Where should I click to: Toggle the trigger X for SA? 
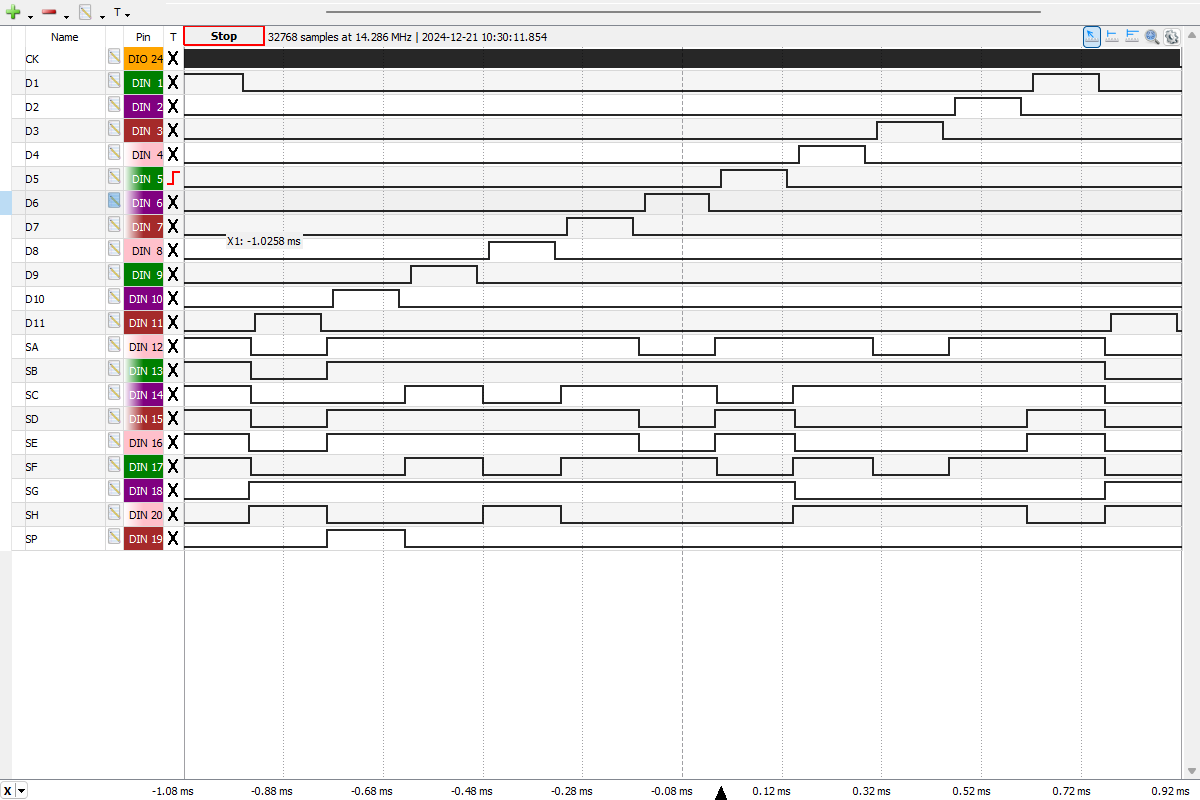click(x=173, y=347)
